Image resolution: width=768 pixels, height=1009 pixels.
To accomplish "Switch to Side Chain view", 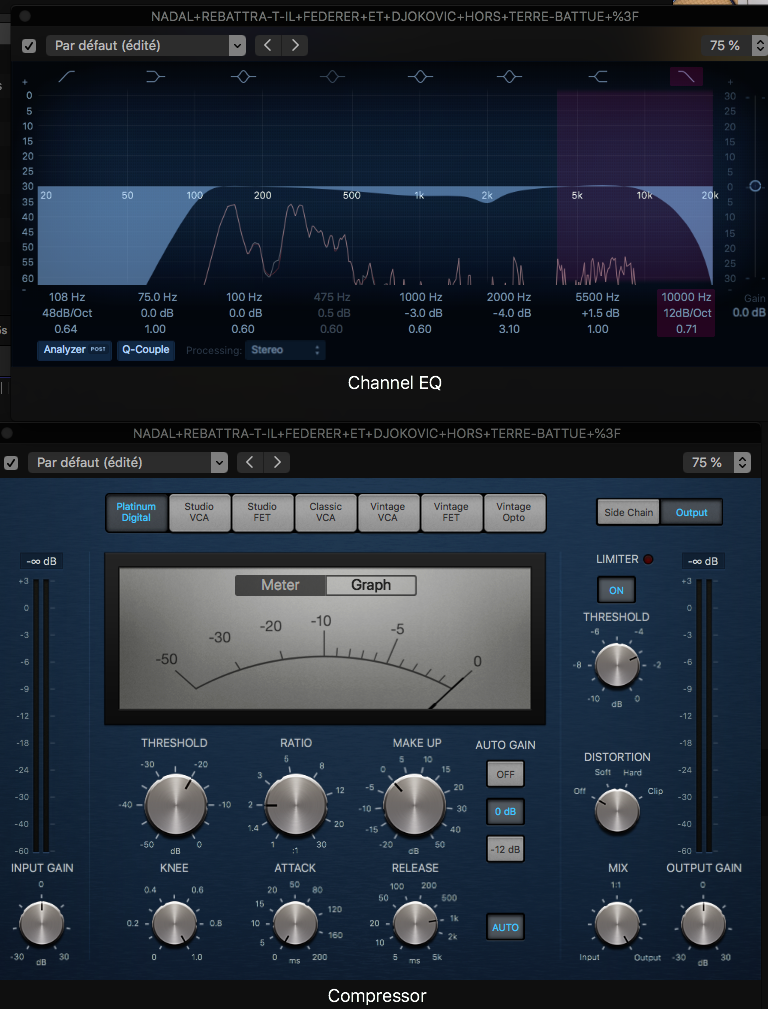I will pyautogui.click(x=628, y=513).
